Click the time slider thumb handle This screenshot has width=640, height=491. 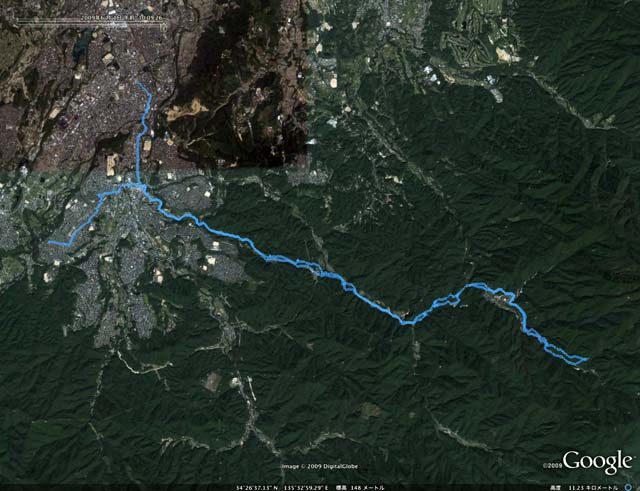[120, 24]
